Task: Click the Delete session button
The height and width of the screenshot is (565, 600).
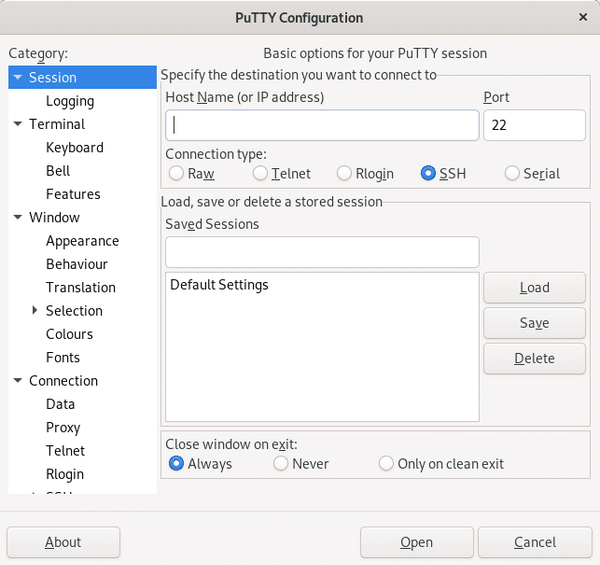Action: click(x=534, y=358)
